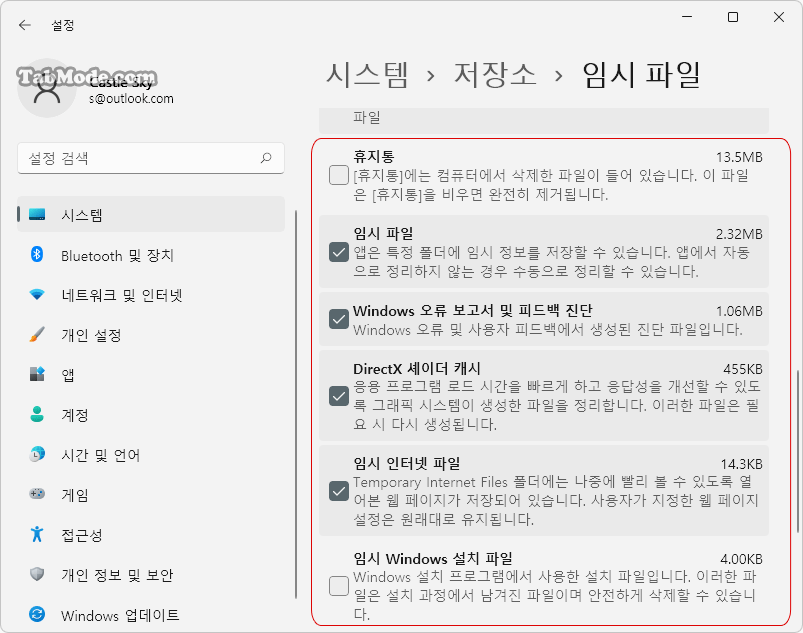Click the 저장소 breadcrumb link

coord(495,74)
